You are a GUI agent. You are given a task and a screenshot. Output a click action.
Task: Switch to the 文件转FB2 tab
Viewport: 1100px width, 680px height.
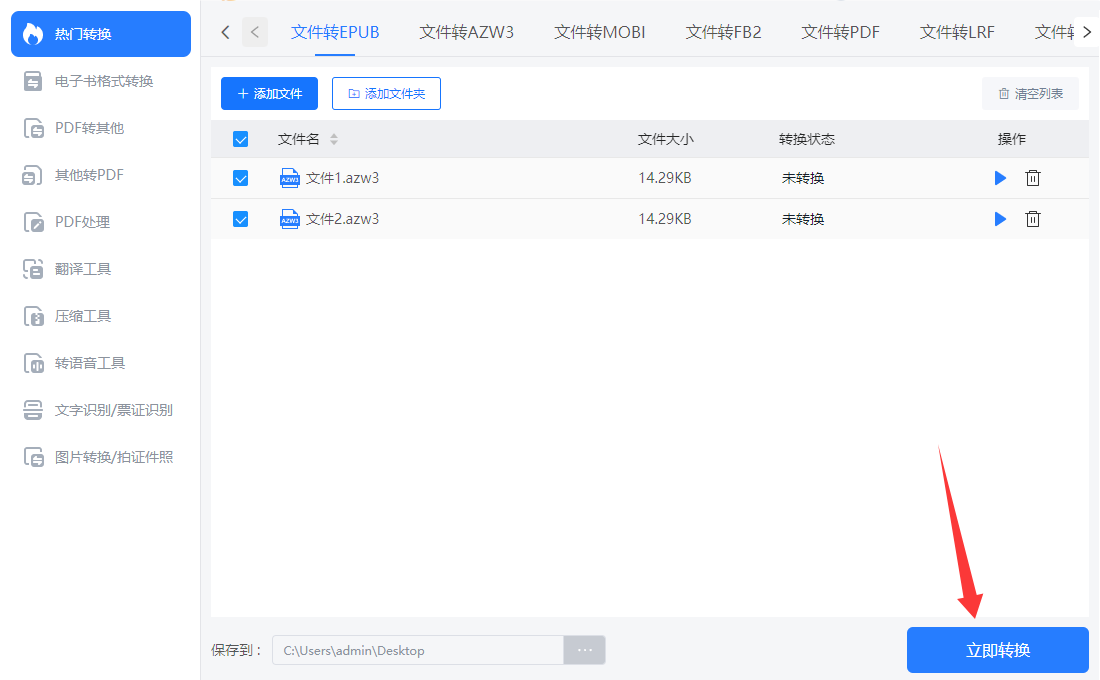(x=723, y=32)
